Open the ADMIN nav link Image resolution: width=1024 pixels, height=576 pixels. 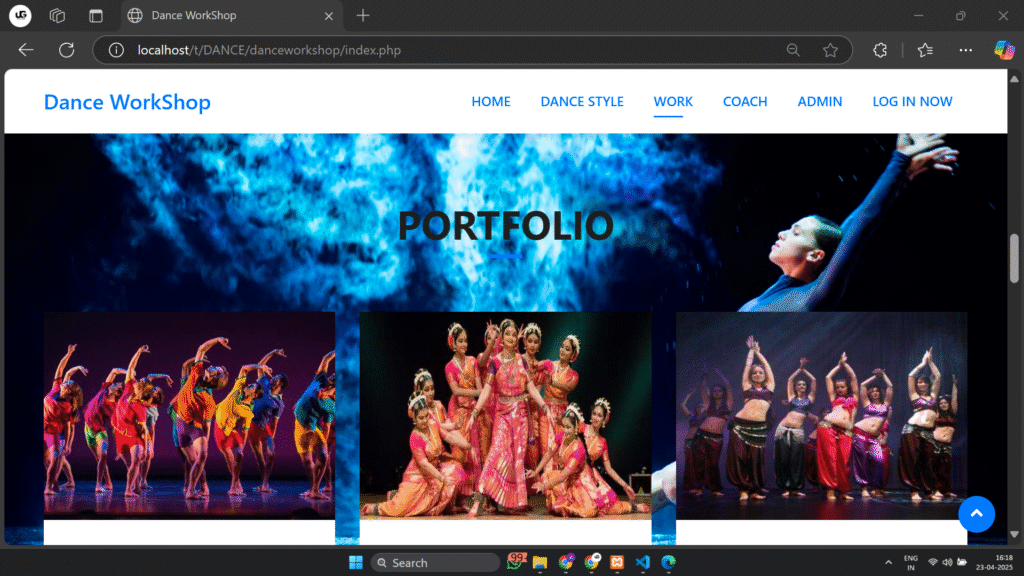click(x=820, y=102)
